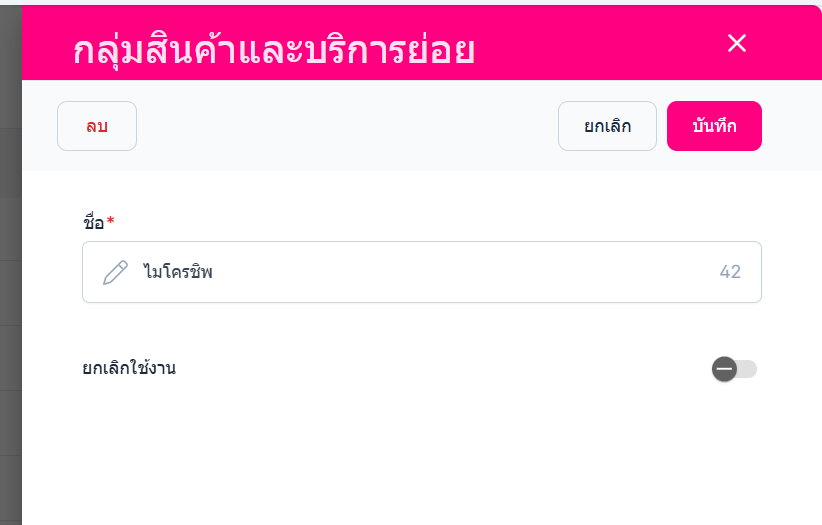The height and width of the screenshot is (525, 822).
Task: Save with the pink บันทึก button
Action: [714, 126]
